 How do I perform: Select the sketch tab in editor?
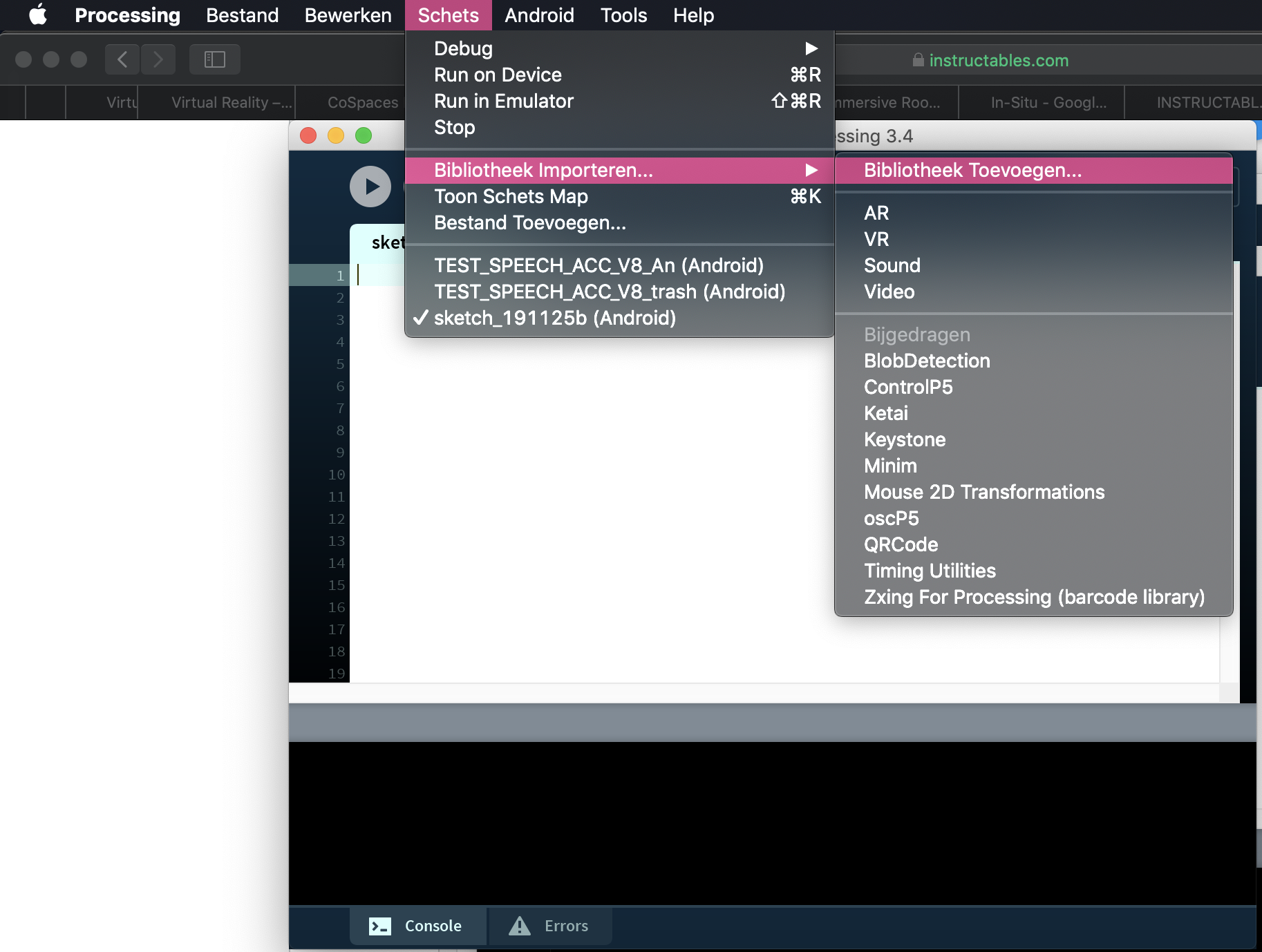(377, 243)
